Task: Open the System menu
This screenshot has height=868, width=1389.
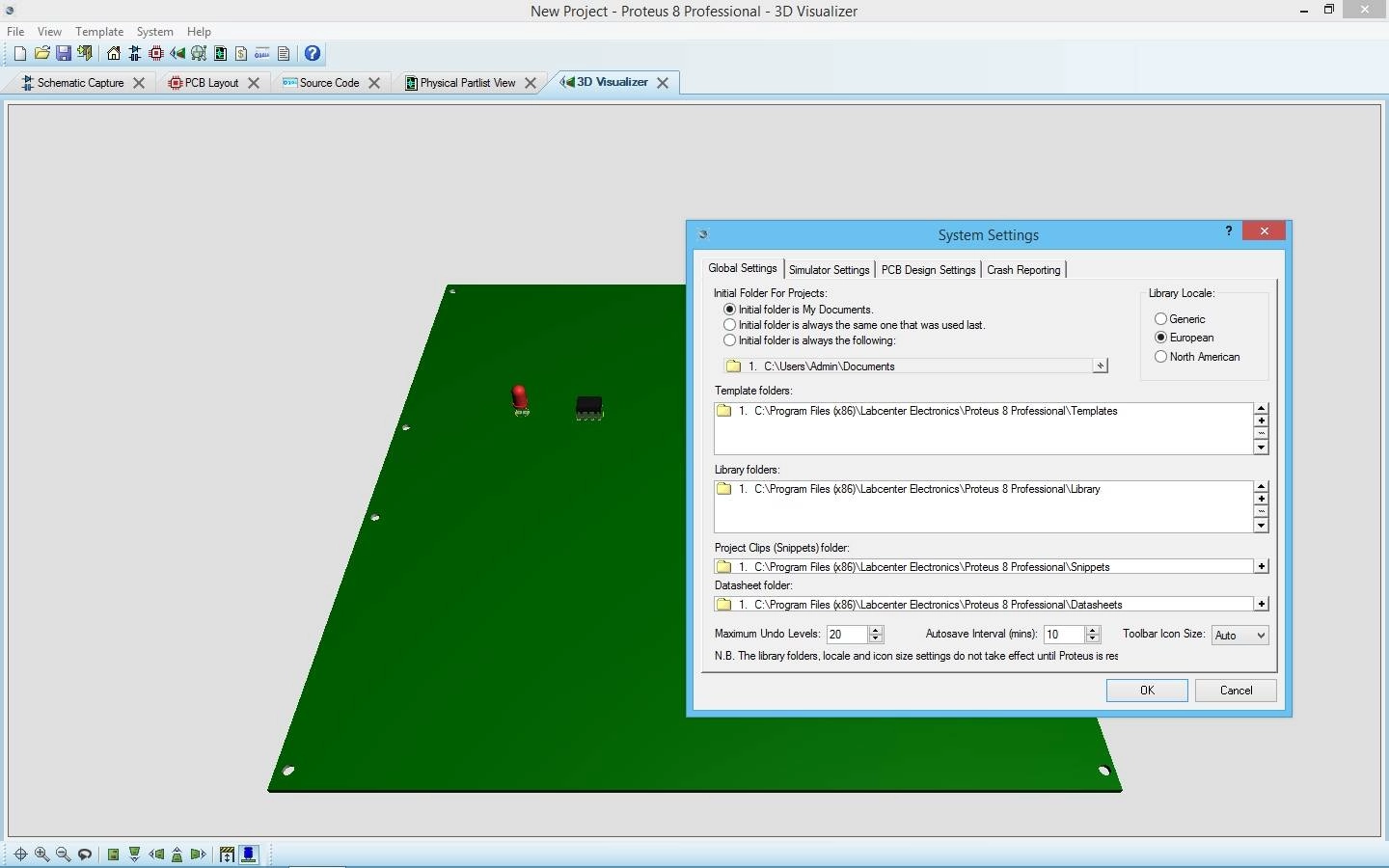Action: [154, 31]
